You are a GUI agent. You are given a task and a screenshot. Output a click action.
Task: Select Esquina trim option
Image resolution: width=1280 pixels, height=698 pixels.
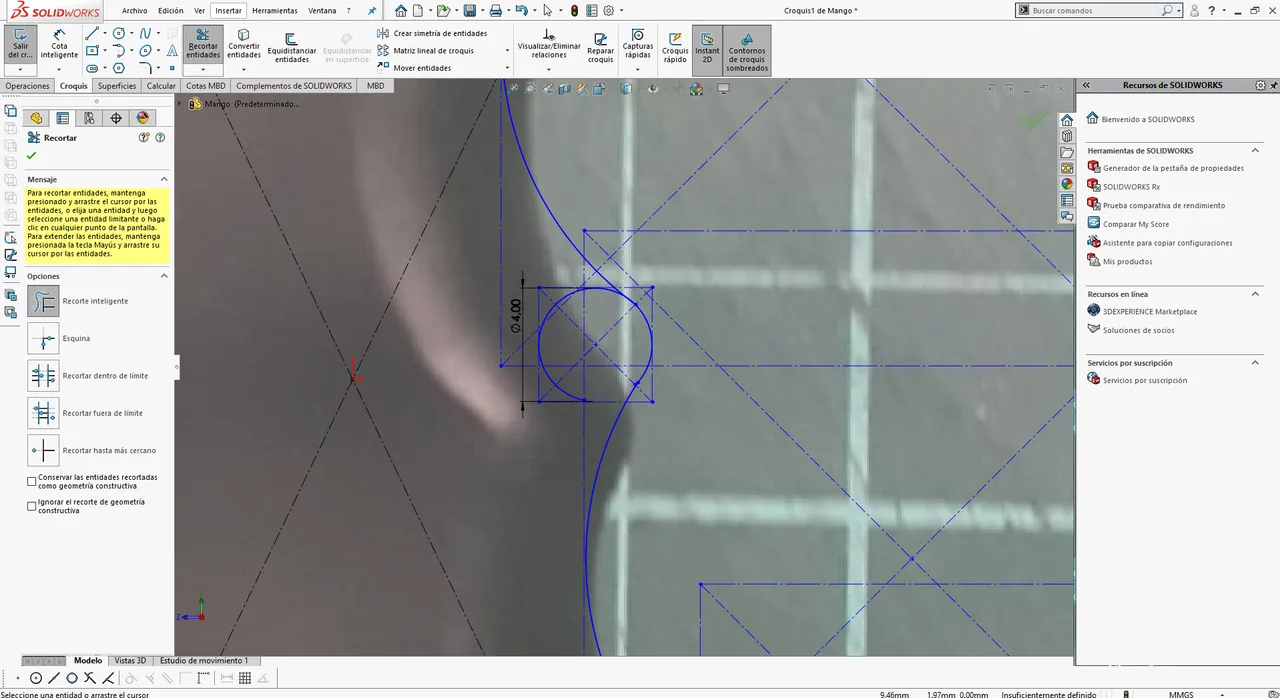tap(44, 338)
